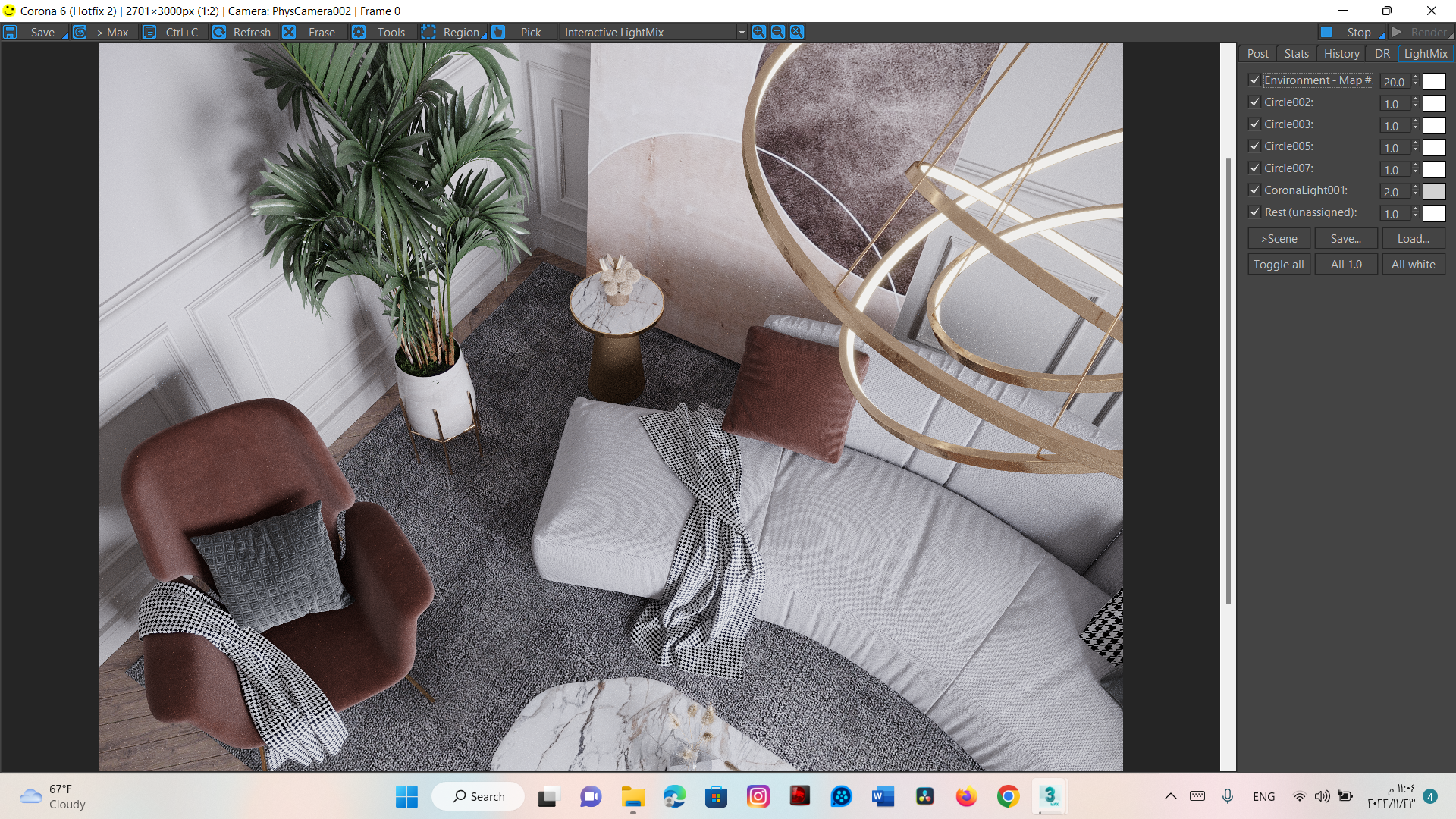Click the zoom in magnifier icon
The width and height of the screenshot is (1456, 819).
point(758,32)
